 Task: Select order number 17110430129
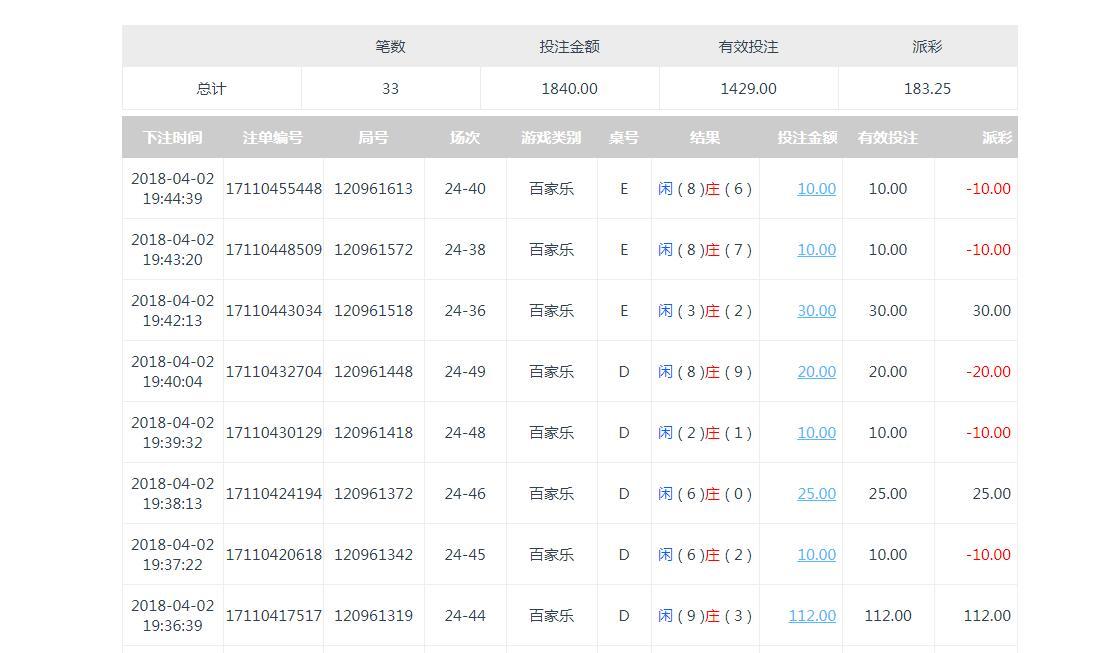point(274,432)
